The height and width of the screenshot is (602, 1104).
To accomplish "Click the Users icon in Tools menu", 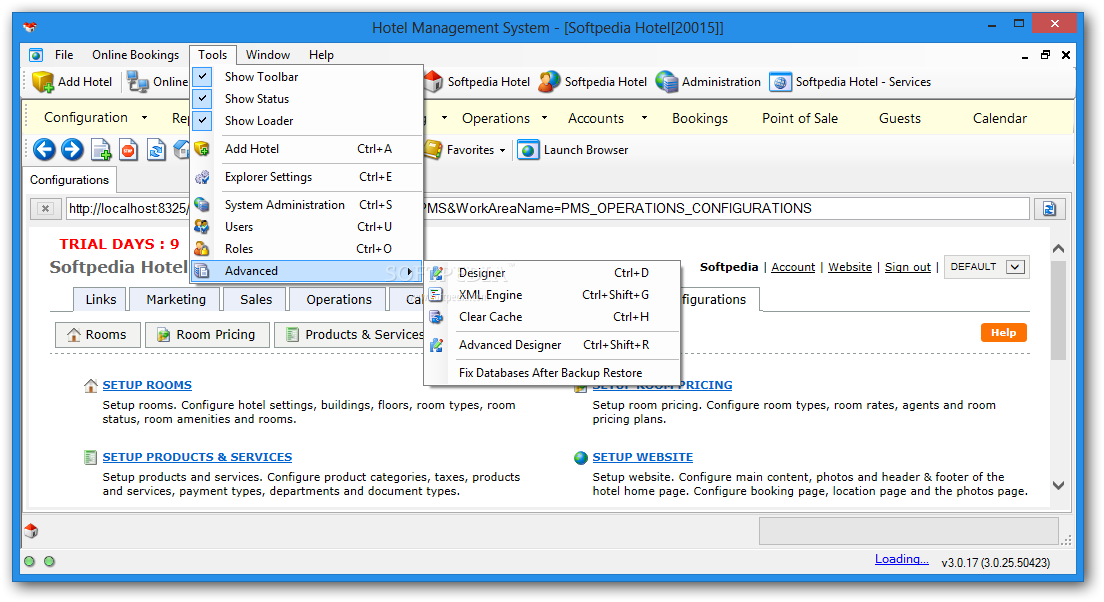I will click(x=201, y=227).
